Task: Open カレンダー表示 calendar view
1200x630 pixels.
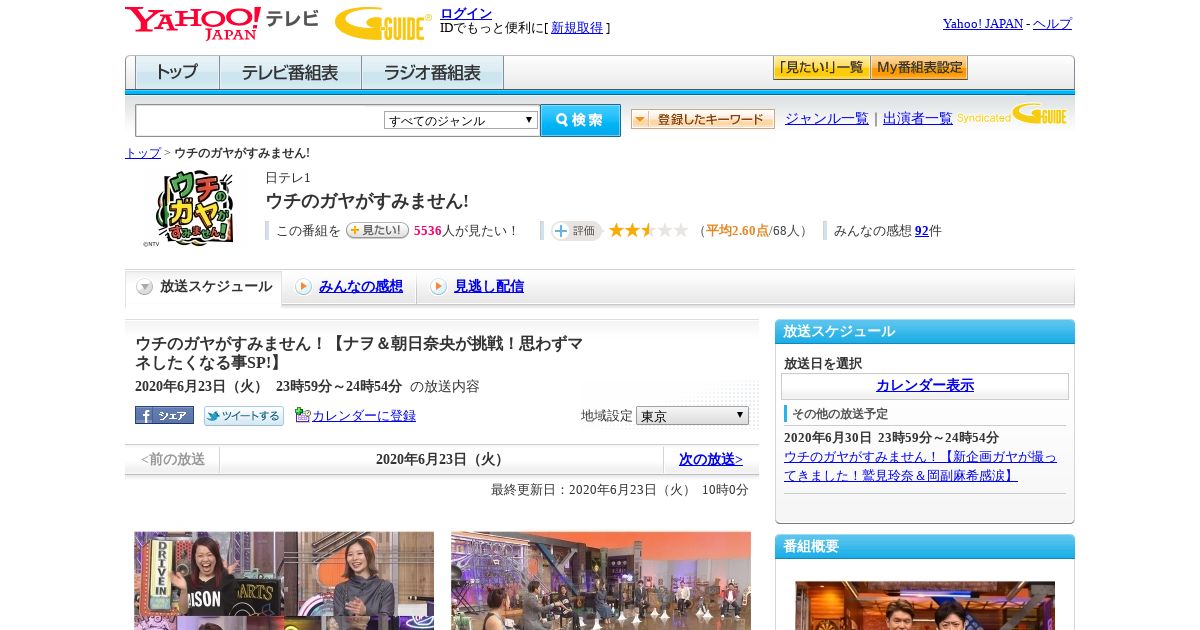Action: click(x=925, y=386)
